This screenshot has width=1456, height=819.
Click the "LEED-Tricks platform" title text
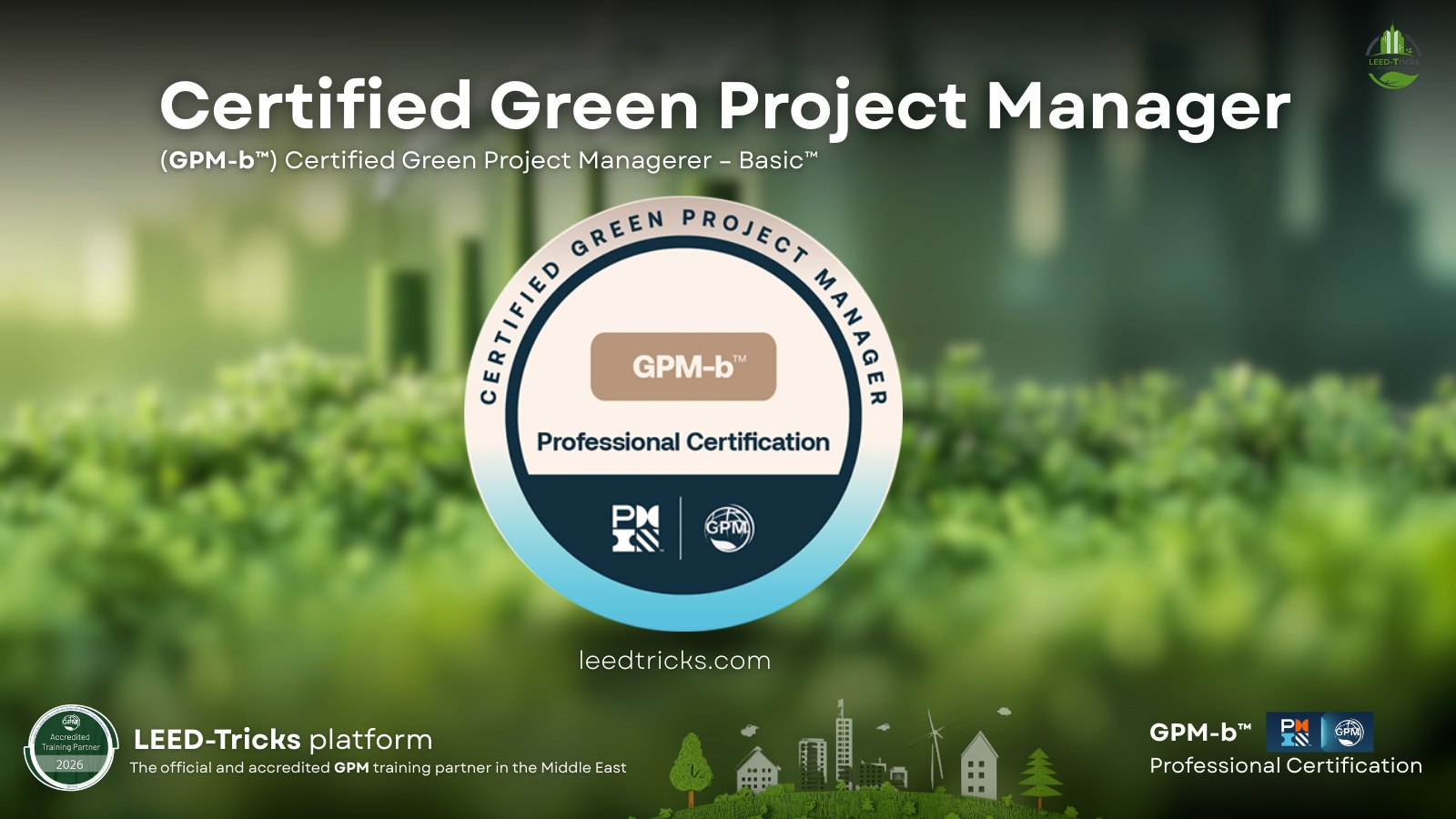(282, 739)
